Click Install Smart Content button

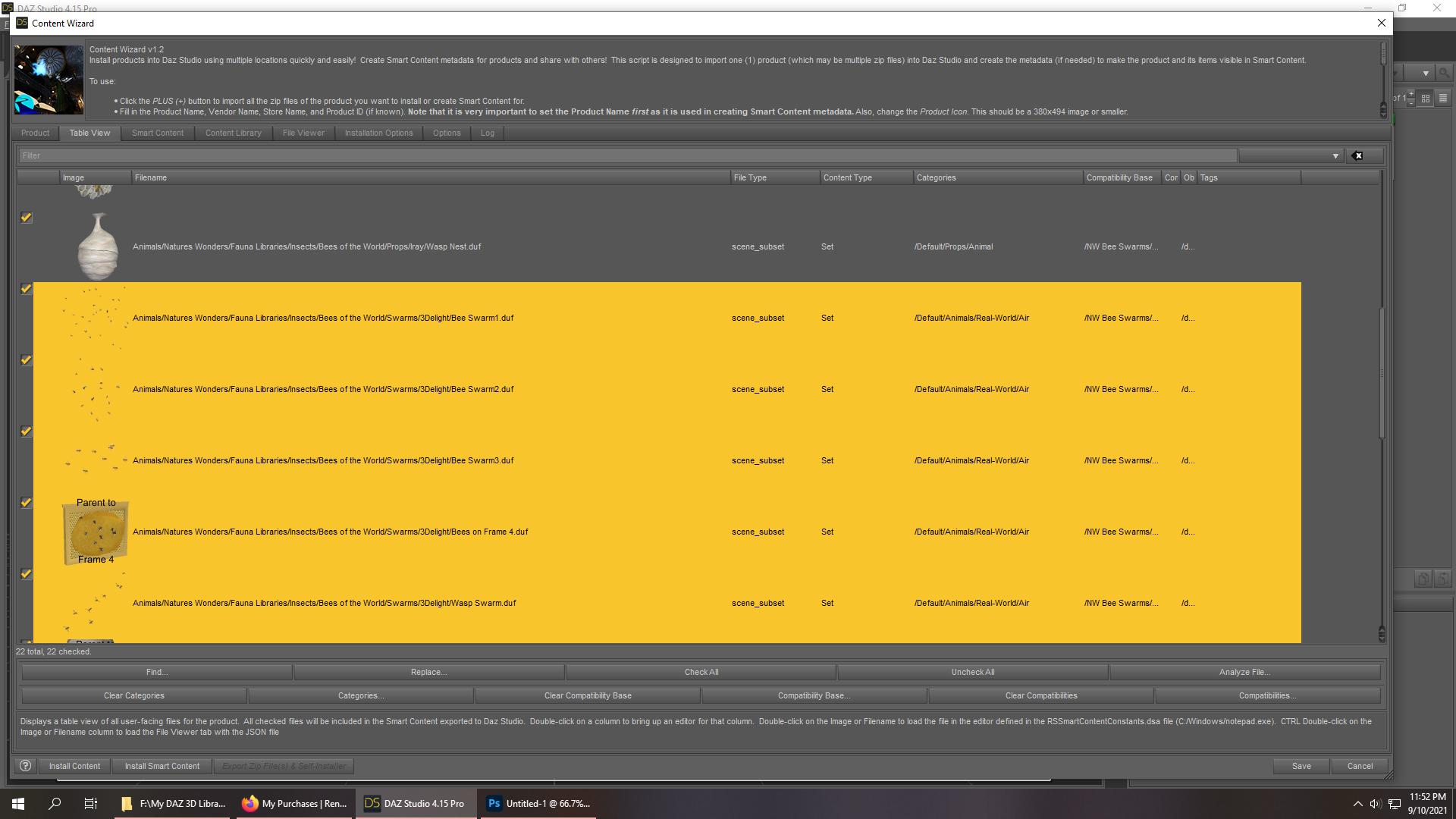(162, 766)
